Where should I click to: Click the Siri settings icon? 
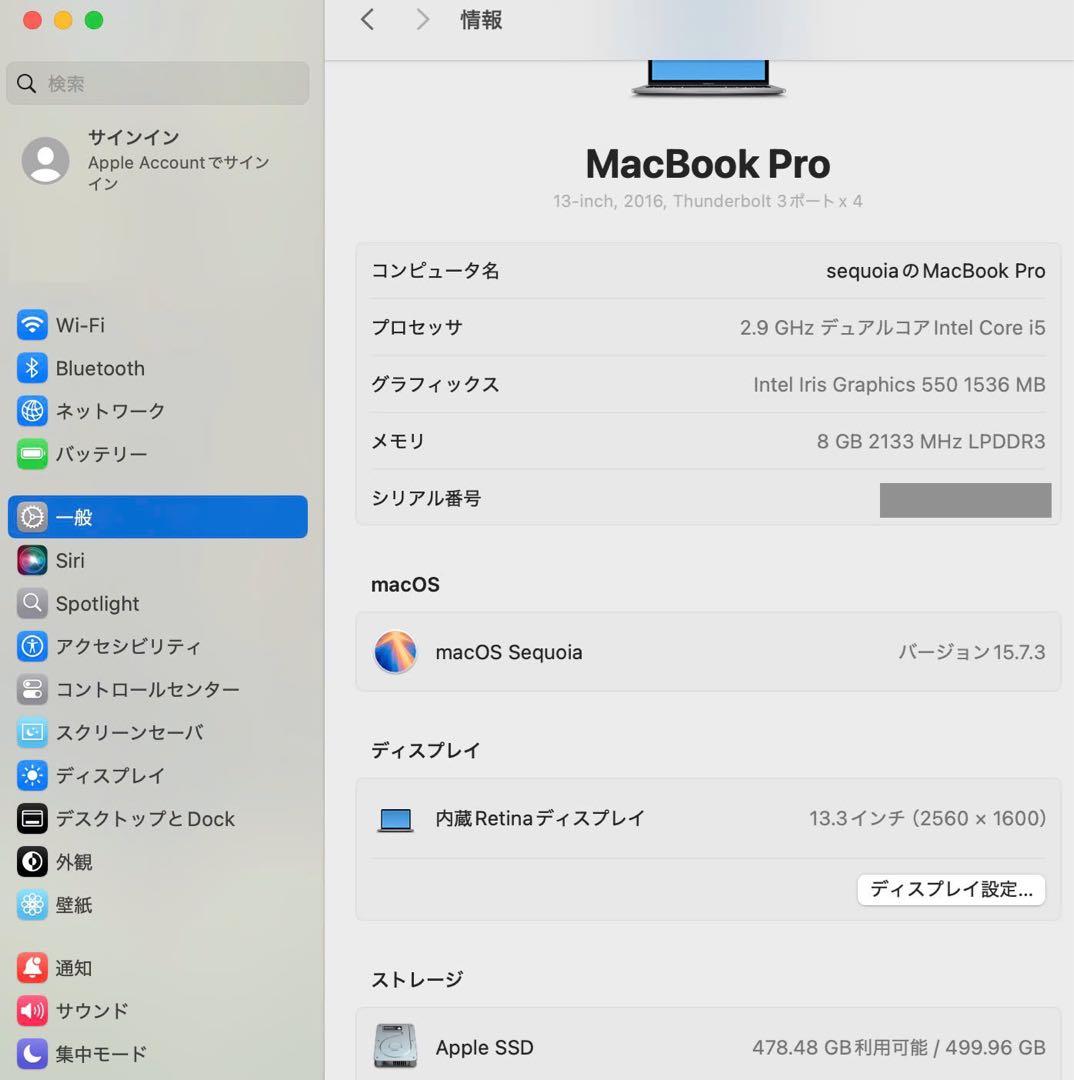coord(32,560)
